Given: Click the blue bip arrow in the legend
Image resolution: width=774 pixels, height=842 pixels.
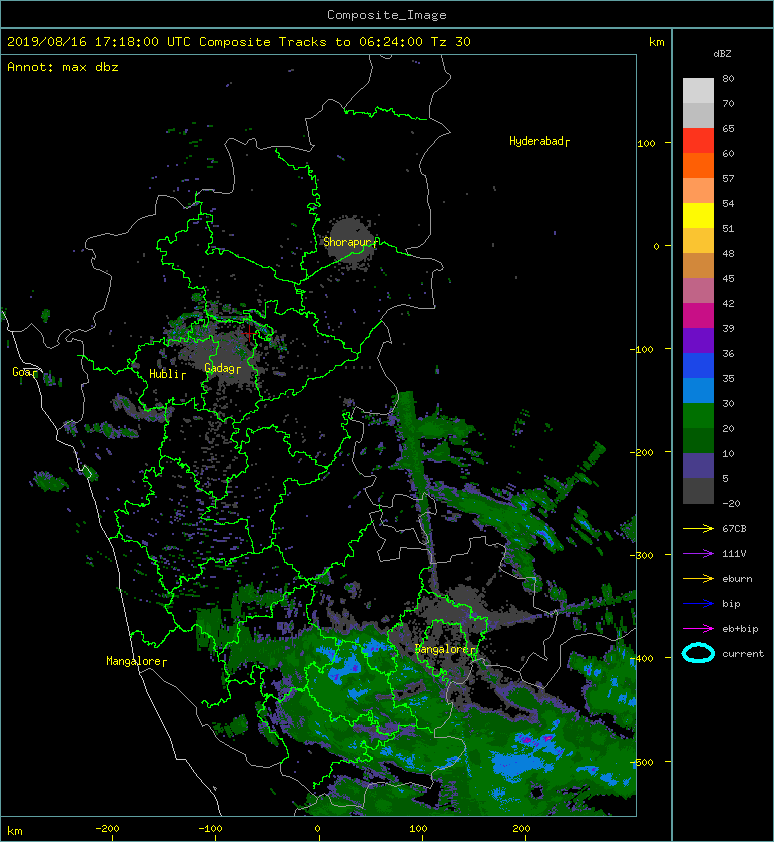Looking at the screenshot, I should (x=698, y=604).
